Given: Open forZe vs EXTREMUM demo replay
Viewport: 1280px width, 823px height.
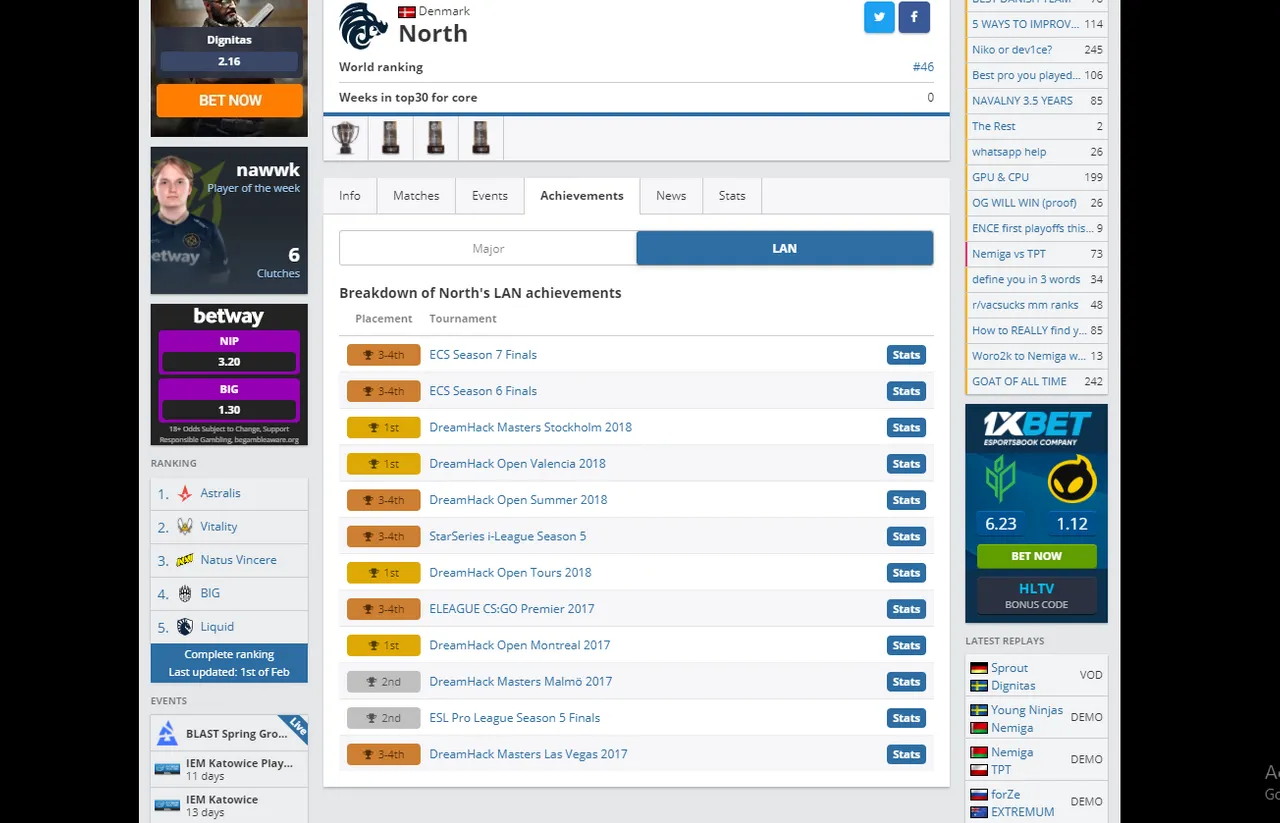Looking at the screenshot, I should [1037, 802].
